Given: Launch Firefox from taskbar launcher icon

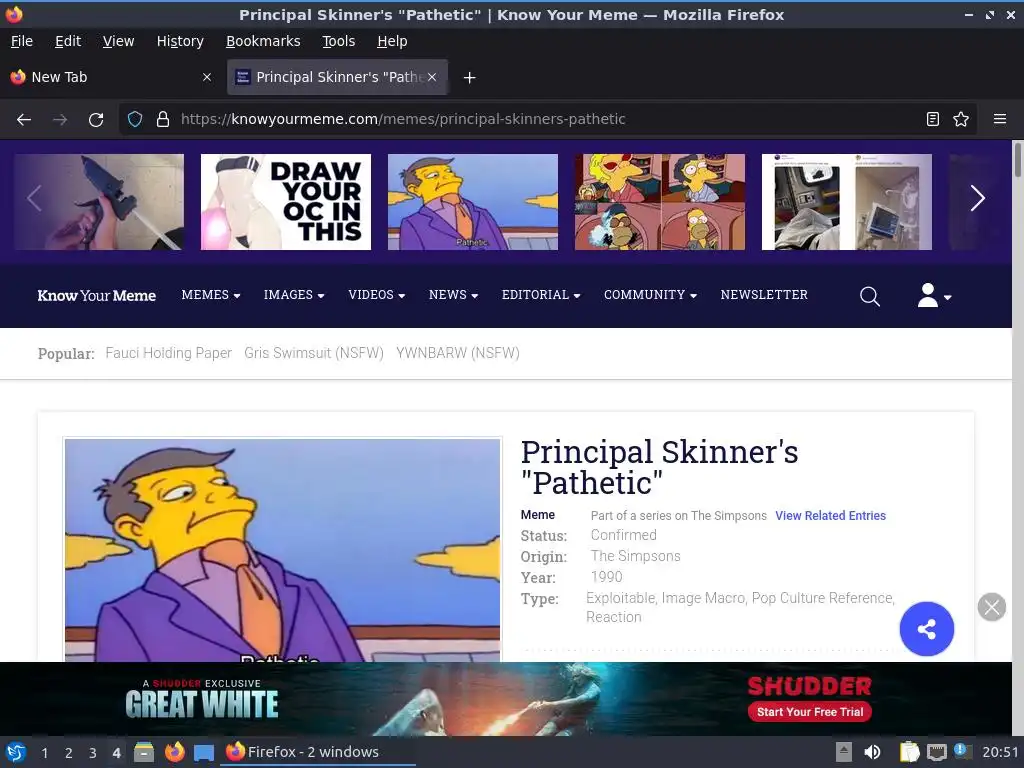Looking at the screenshot, I should pos(174,752).
